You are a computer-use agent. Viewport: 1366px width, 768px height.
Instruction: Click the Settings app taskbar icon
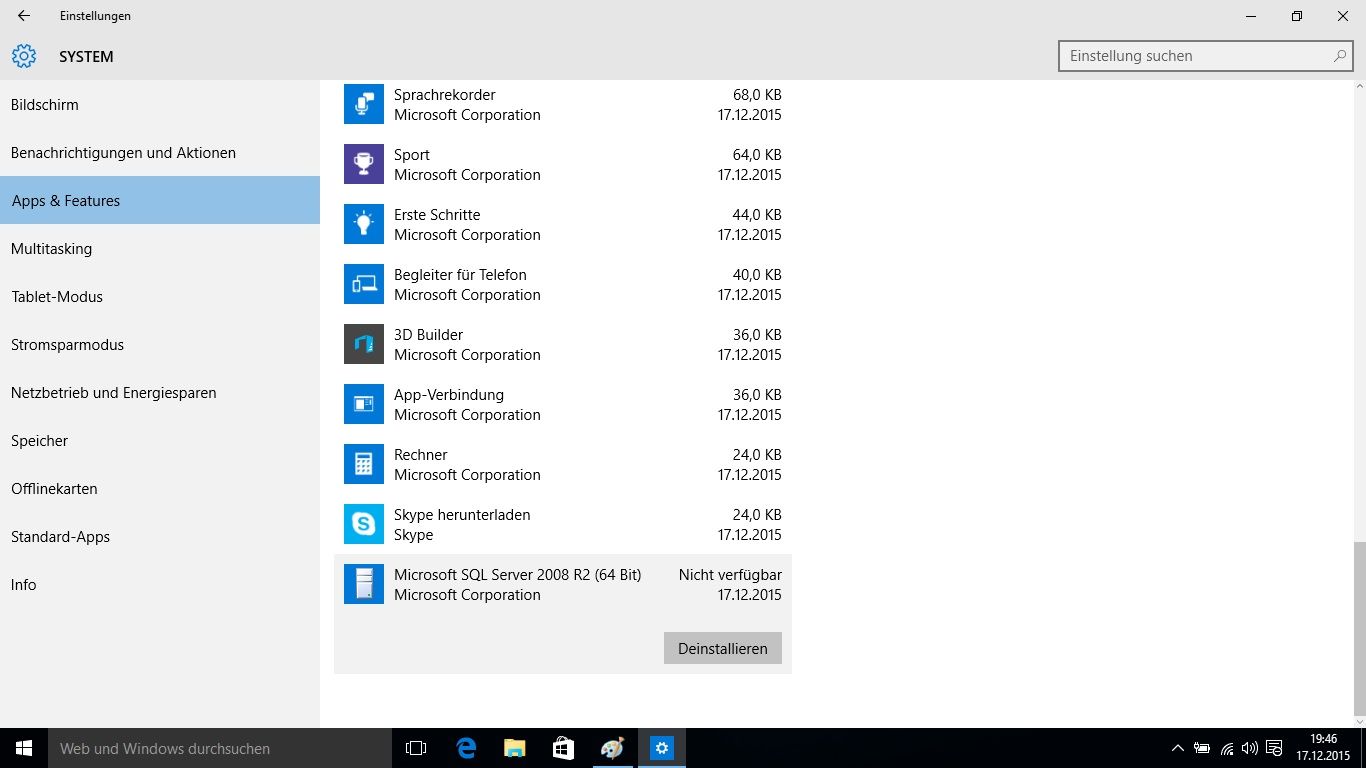662,748
